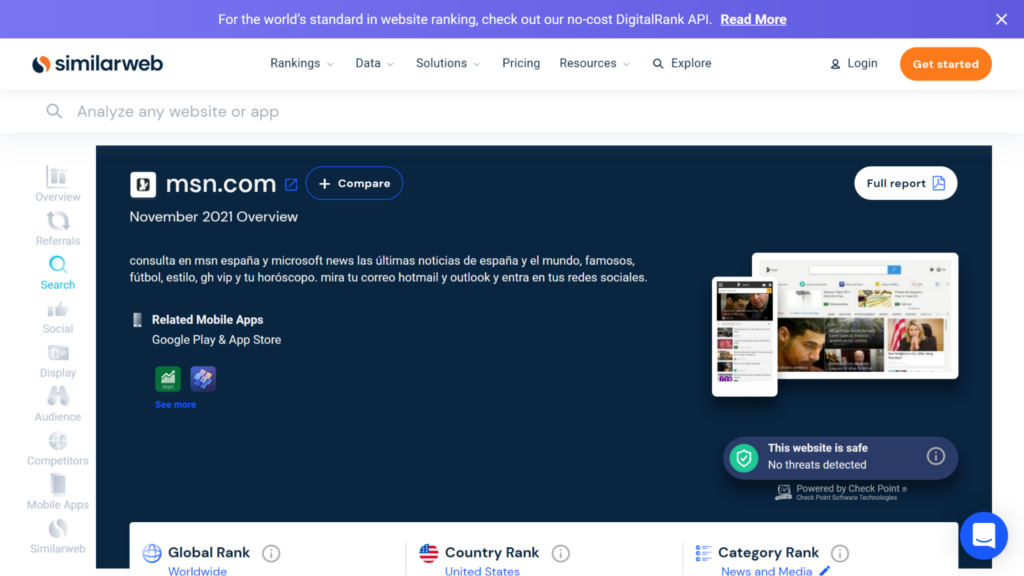Expand the Solutions menu
The width and height of the screenshot is (1024, 576).
coord(448,63)
